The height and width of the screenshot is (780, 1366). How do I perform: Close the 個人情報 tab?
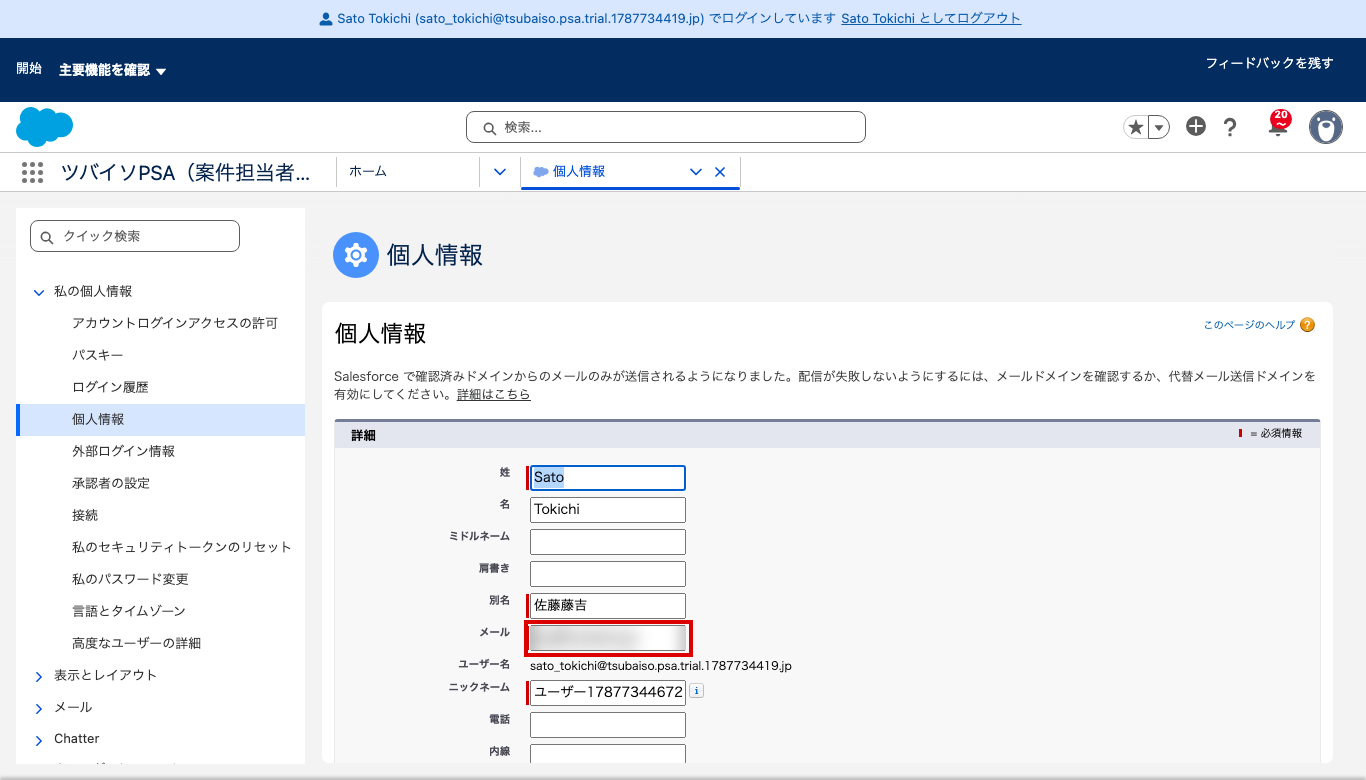[720, 172]
